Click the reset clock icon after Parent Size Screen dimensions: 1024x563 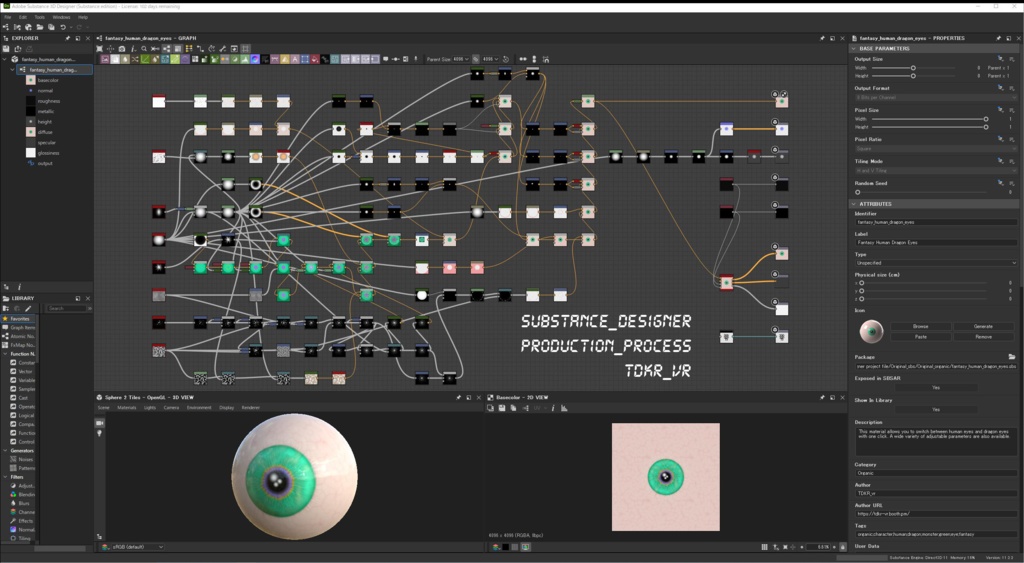pos(505,59)
